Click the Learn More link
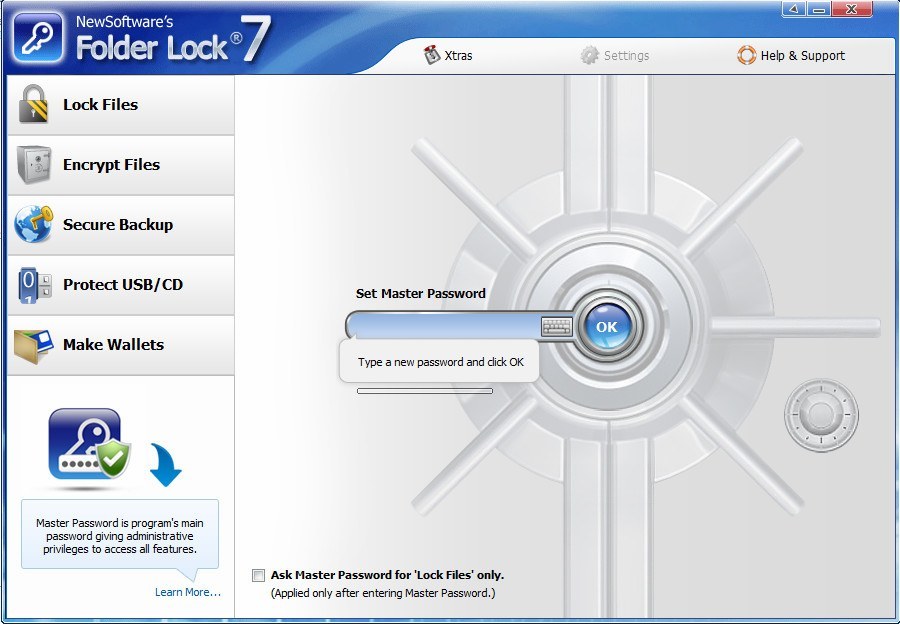 (187, 592)
